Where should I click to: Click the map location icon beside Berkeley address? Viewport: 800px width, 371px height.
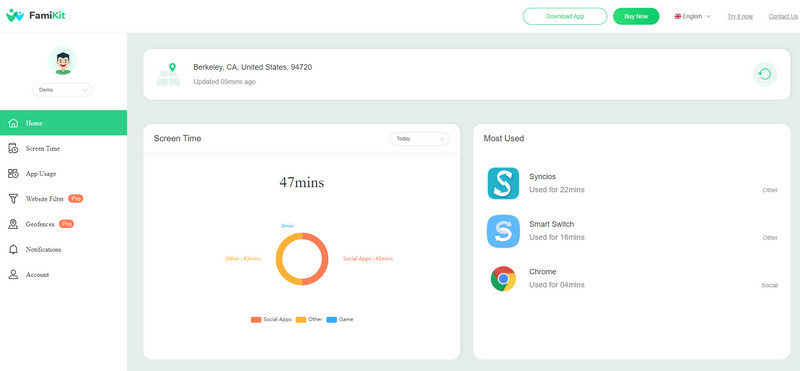[x=168, y=75]
